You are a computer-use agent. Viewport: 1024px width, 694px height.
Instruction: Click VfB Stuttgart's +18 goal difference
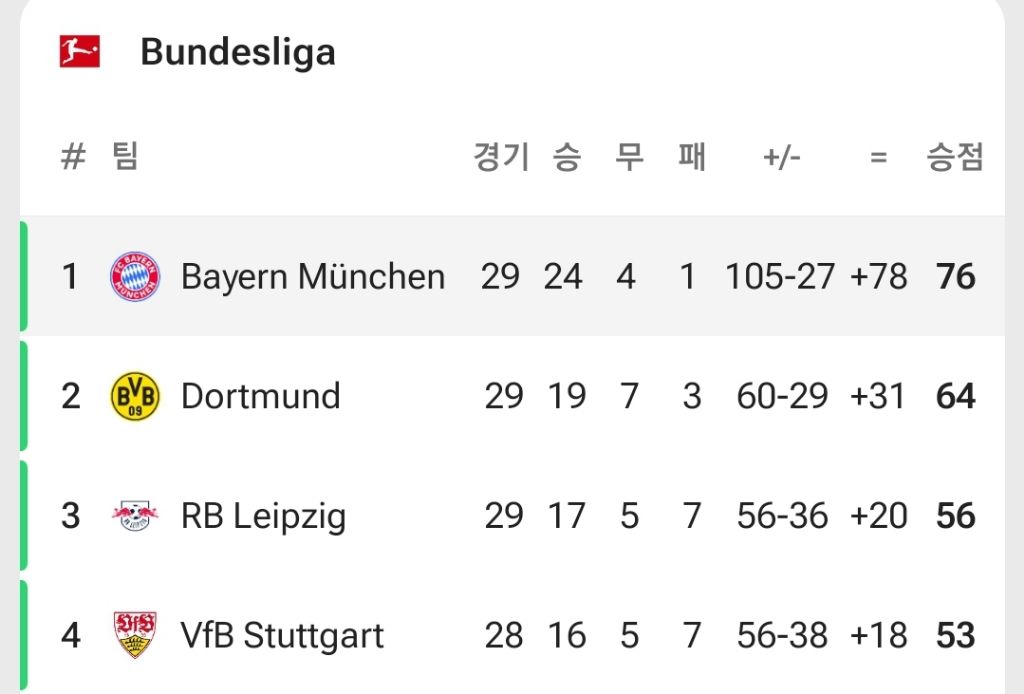pyautogui.click(x=879, y=635)
